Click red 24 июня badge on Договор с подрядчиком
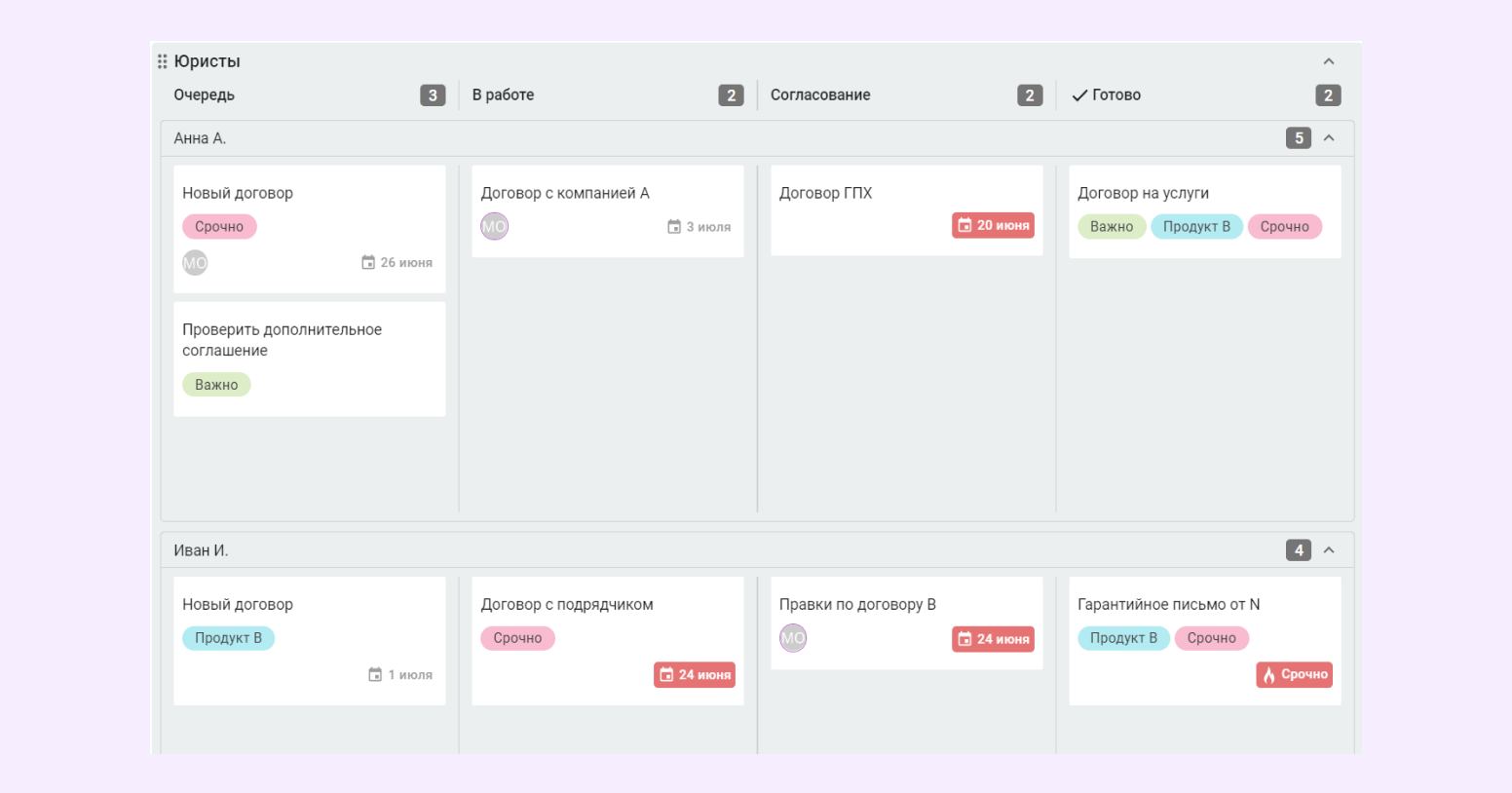 tap(695, 674)
